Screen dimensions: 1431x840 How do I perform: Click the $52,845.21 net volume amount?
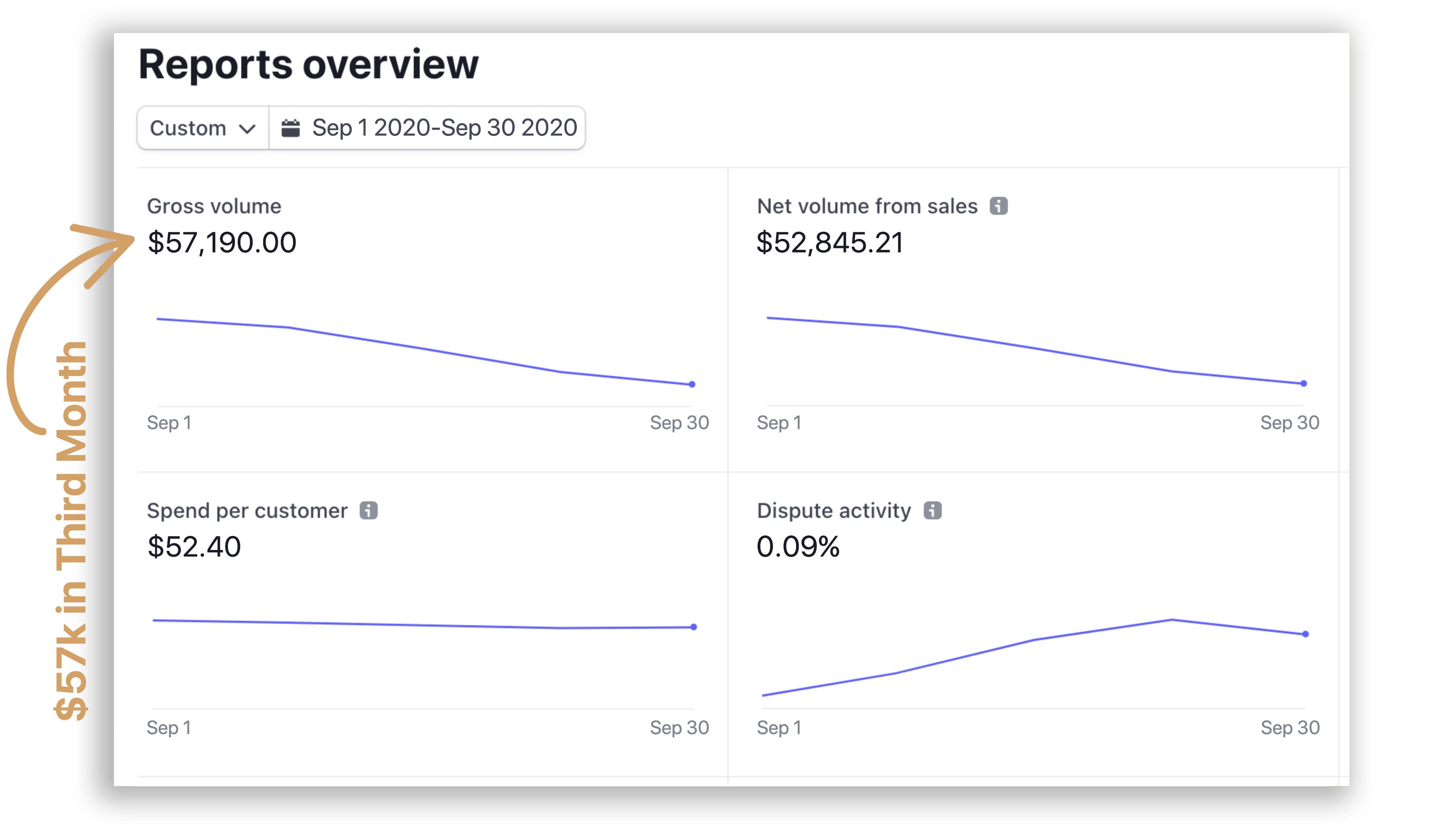click(829, 242)
